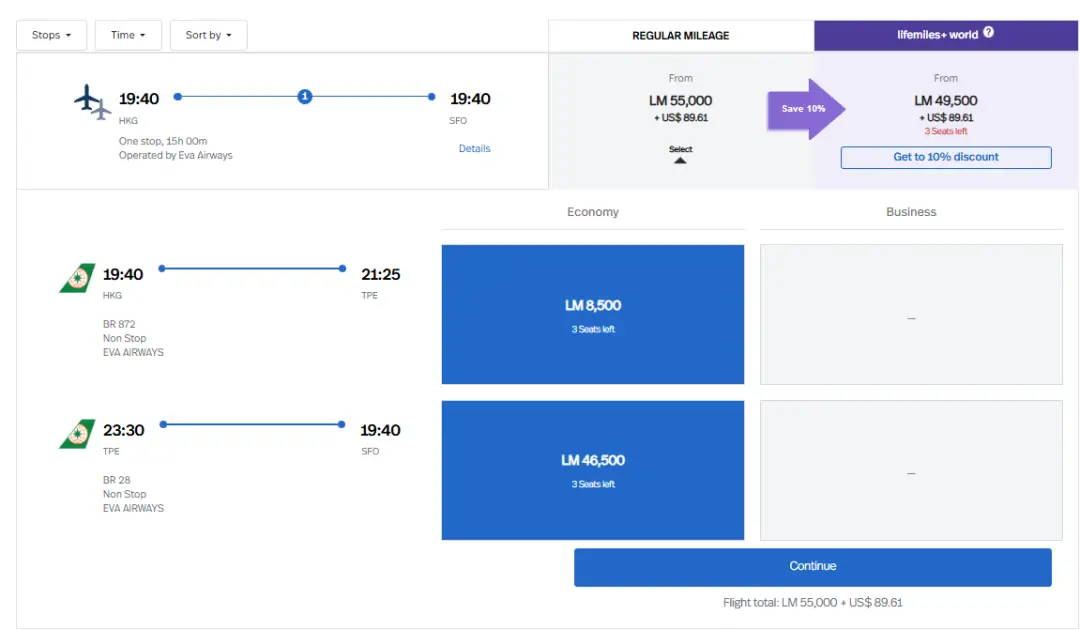Open the flight Details link
The image size is (1080, 630).
(x=474, y=149)
